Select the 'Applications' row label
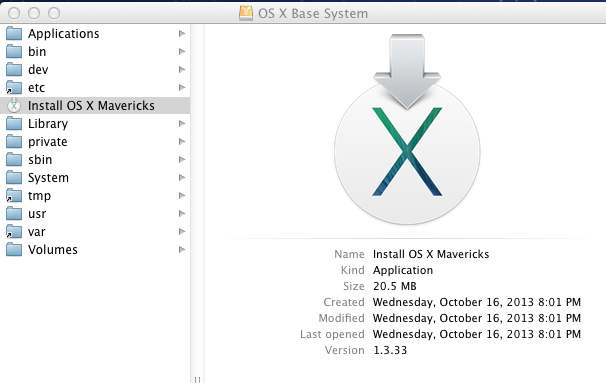606x383 pixels. click(x=63, y=34)
